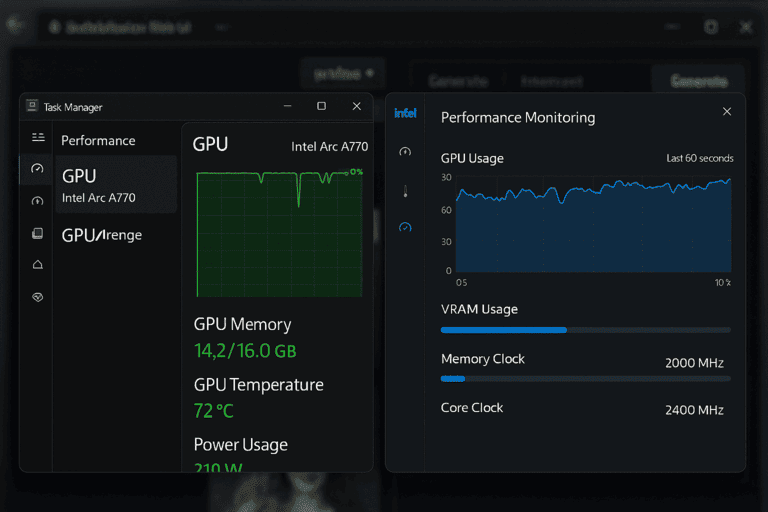Viewport: 768px width, 512px height.
Task: Click the Intel Arc A770 graph title
Action: point(329,146)
